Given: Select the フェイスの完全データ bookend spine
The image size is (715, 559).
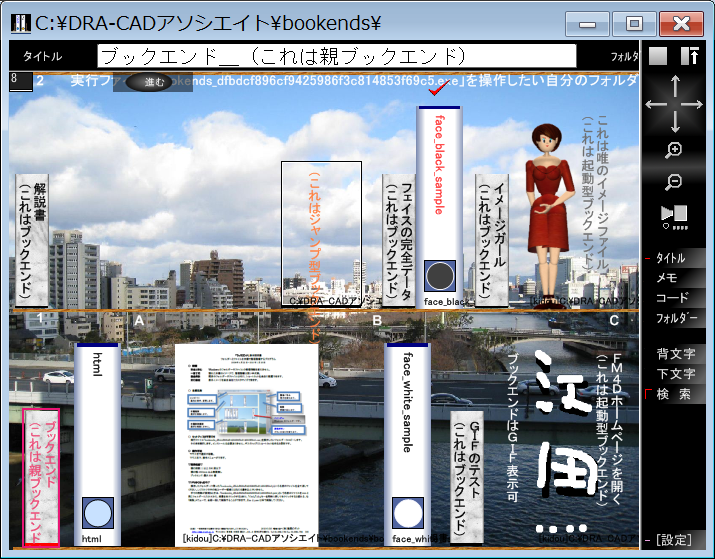Looking at the screenshot, I should coord(399,240).
